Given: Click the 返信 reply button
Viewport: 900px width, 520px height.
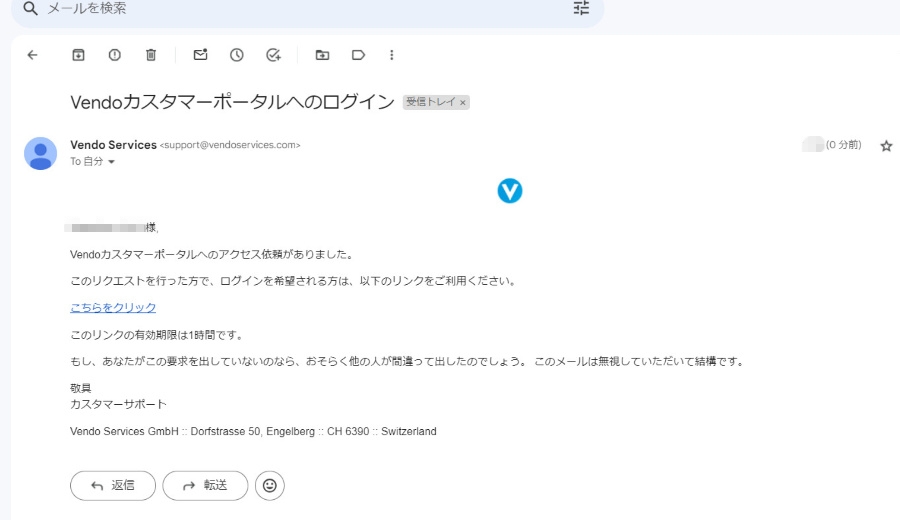Looking at the screenshot, I should click(x=113, y=486).
